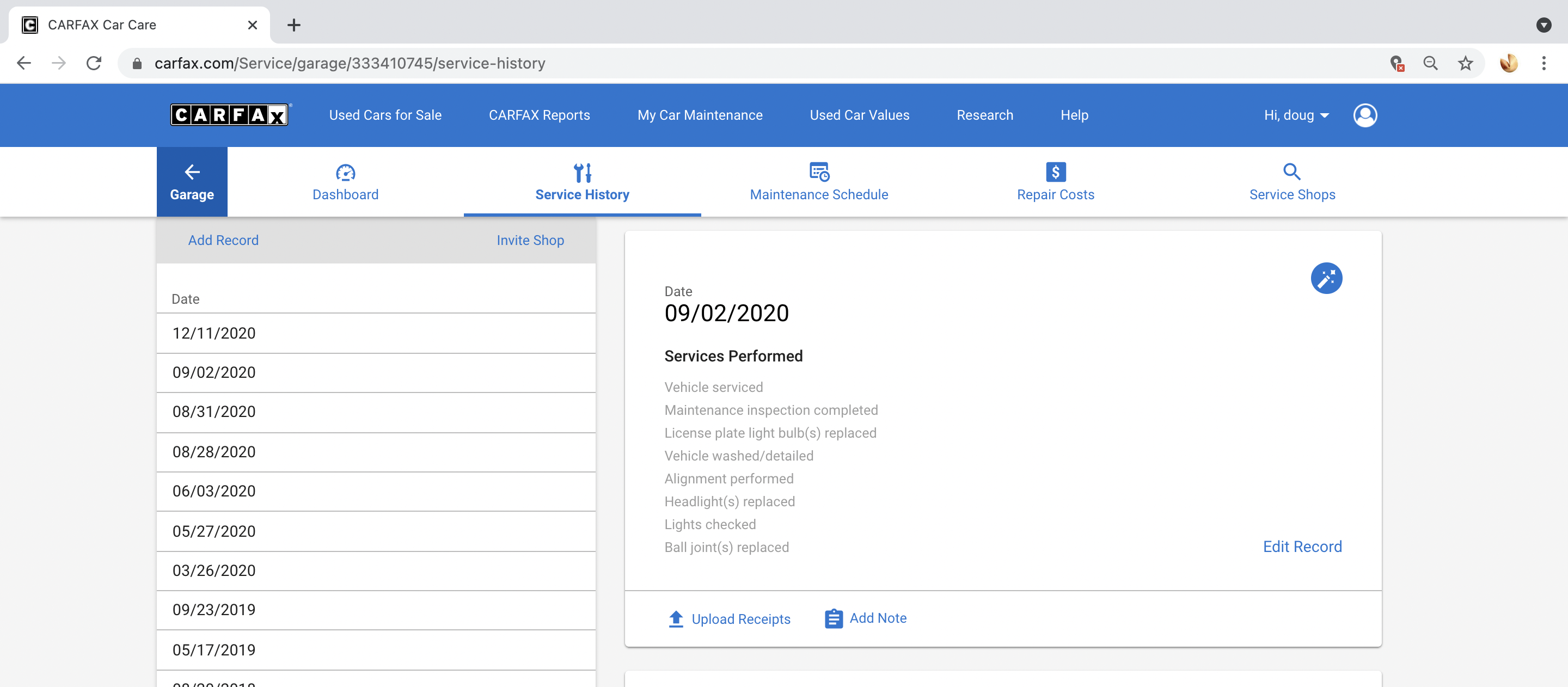Select the 05/27/2020 record
The width and height of the screenshot is (1568, 687).
pos(376,531)
